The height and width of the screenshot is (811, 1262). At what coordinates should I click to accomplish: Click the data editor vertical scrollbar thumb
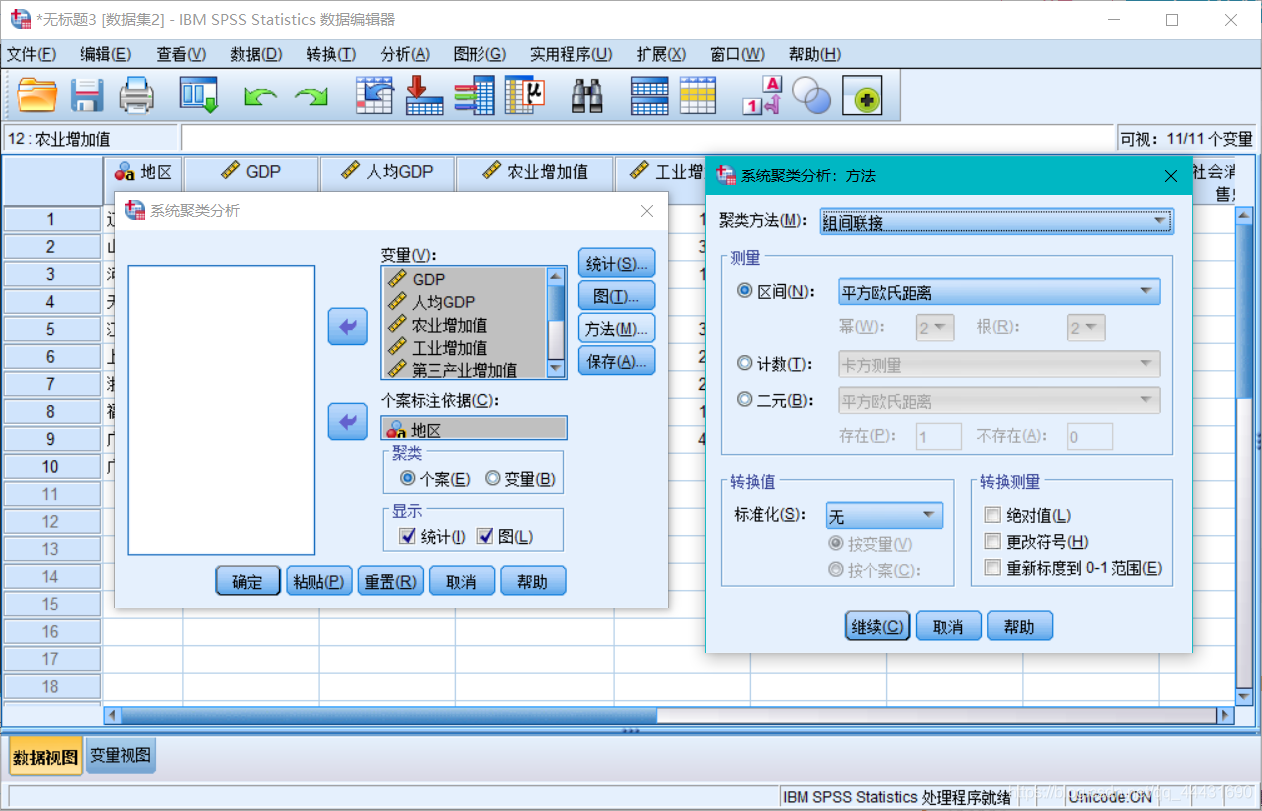1244,311
